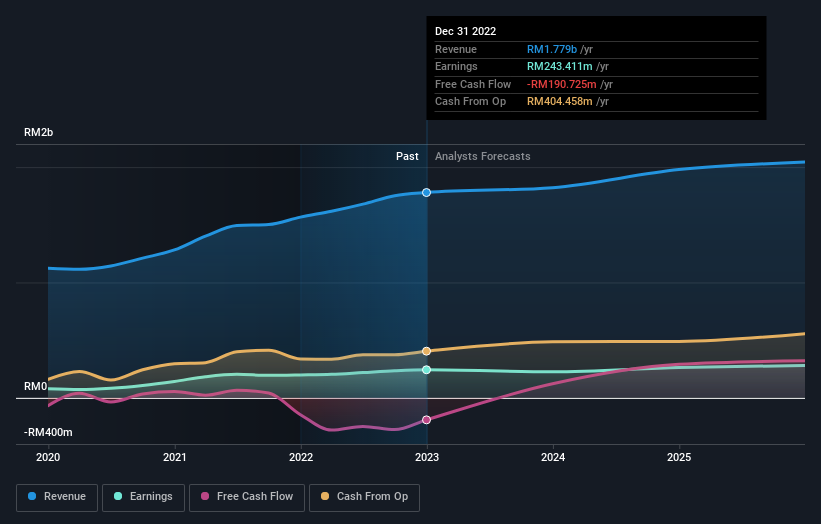Image resolution: width=821 pixels, height=524 pixels.
Task: Click the Free Cash Flow marker at 2023
Action: click(426, 420)
